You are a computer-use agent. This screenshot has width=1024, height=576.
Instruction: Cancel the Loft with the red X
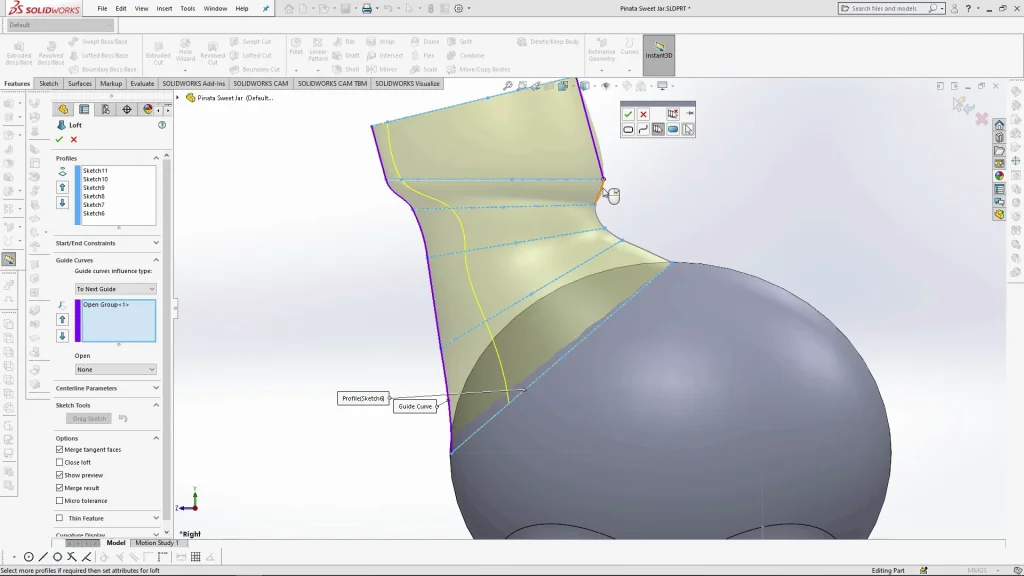pyautogui.click(x=73, y=140)
